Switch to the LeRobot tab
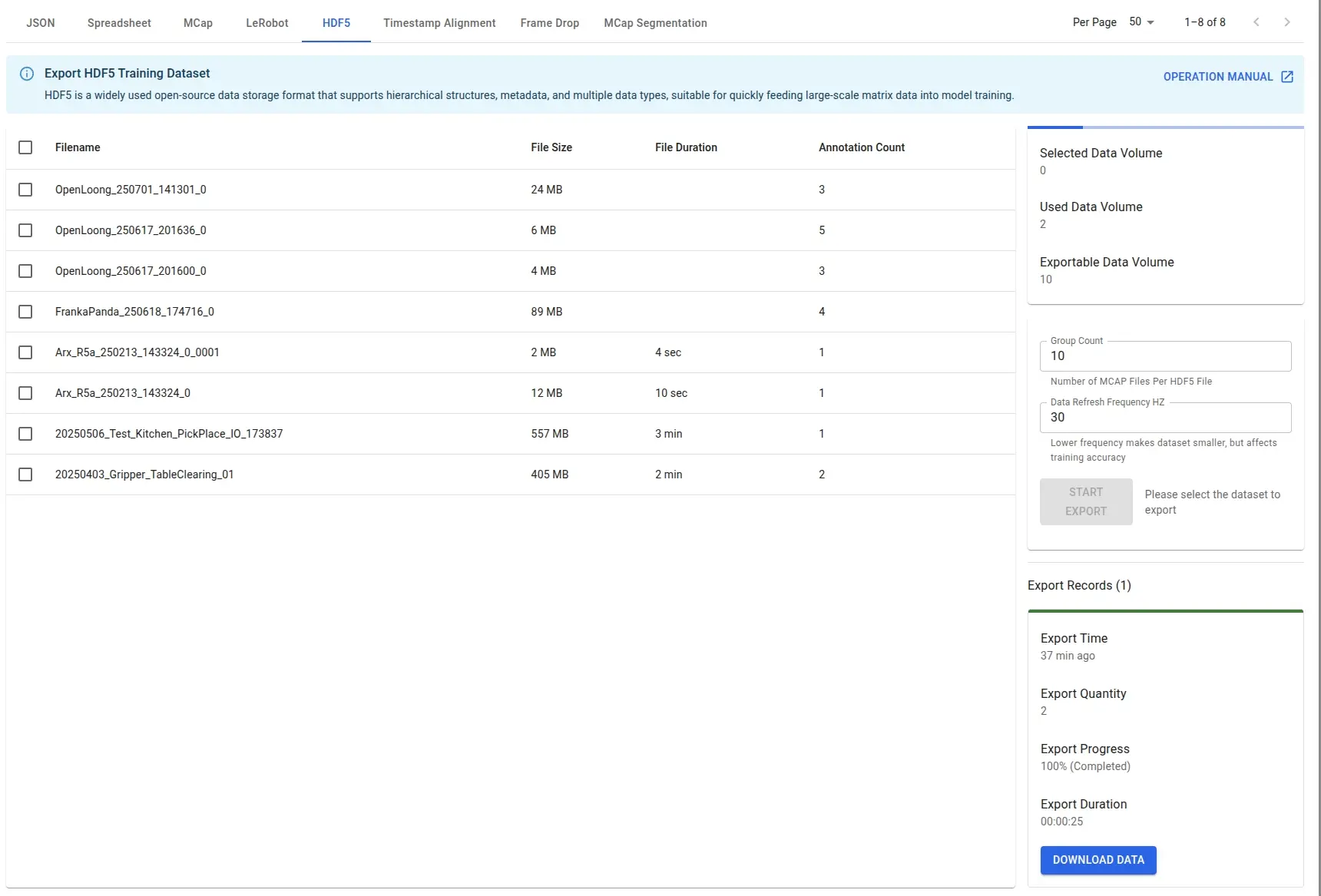Image resolution: width=1321 pixels, height=896 pixels. [x=267, y=23]
